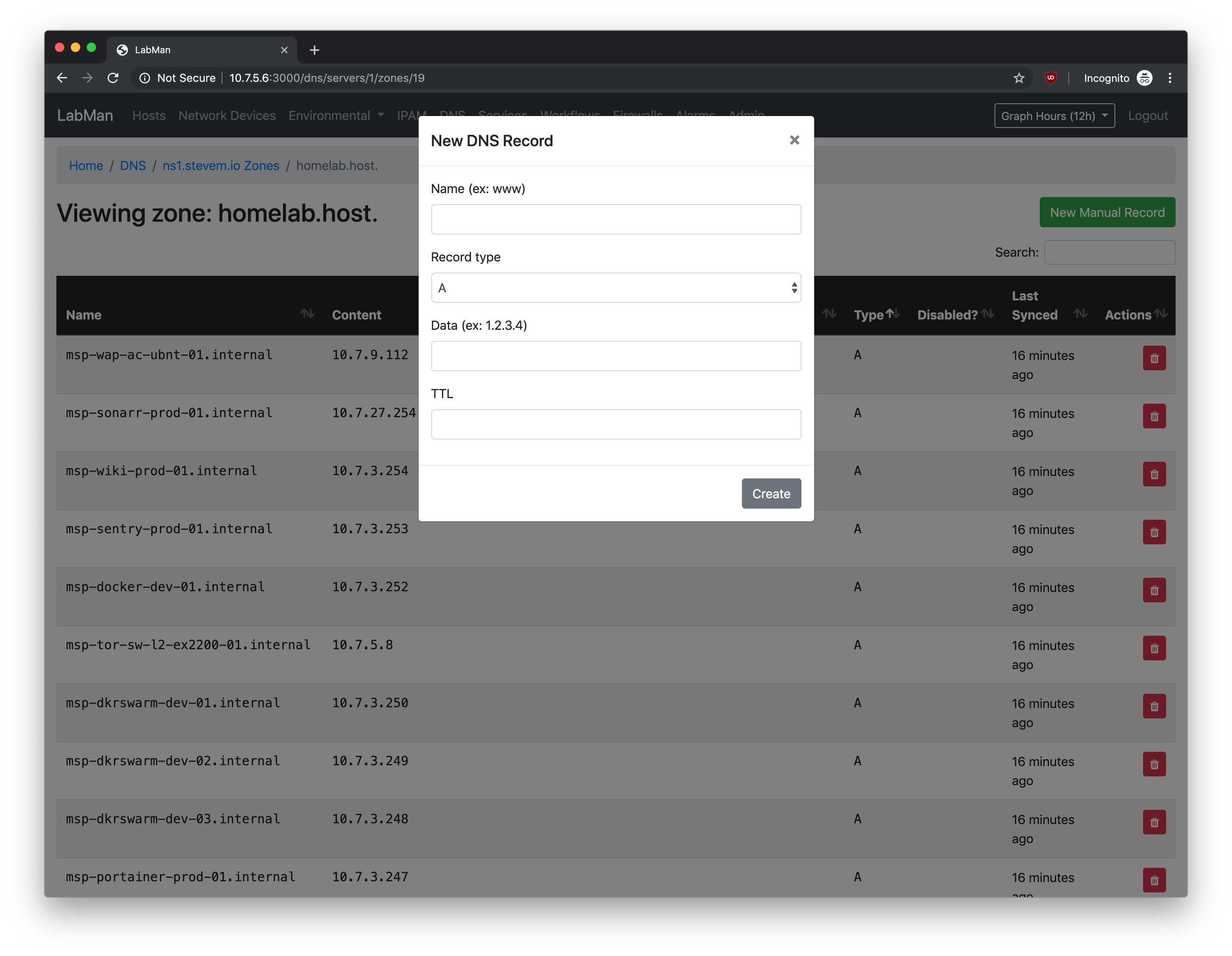Close the New DNS Record dialog
The height and width of the screenshot is (956, 1232).
point(794,140)
